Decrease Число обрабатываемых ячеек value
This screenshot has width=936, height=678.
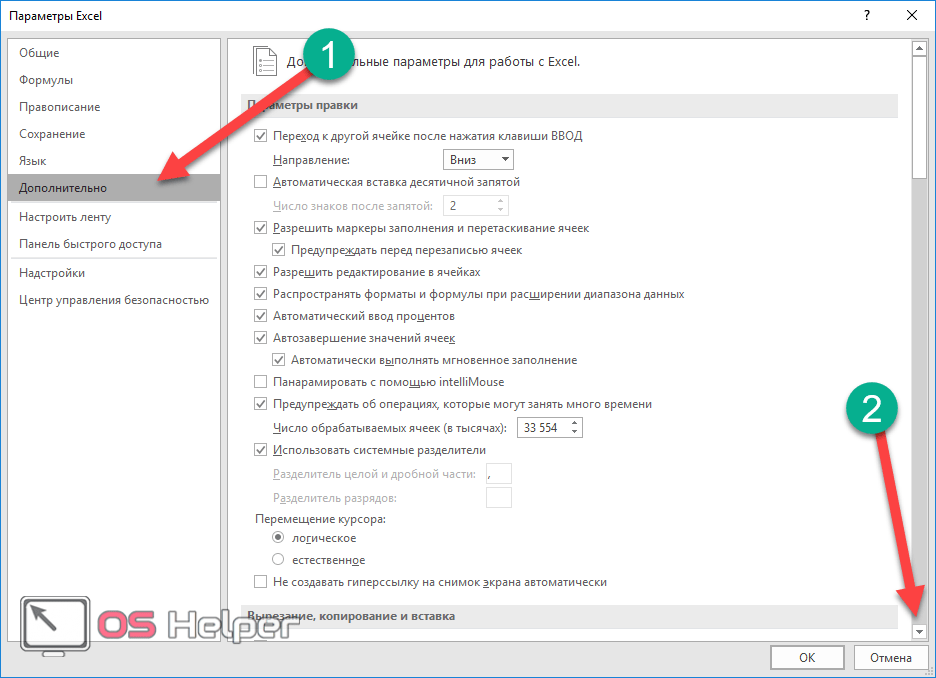tap(574, 432)
